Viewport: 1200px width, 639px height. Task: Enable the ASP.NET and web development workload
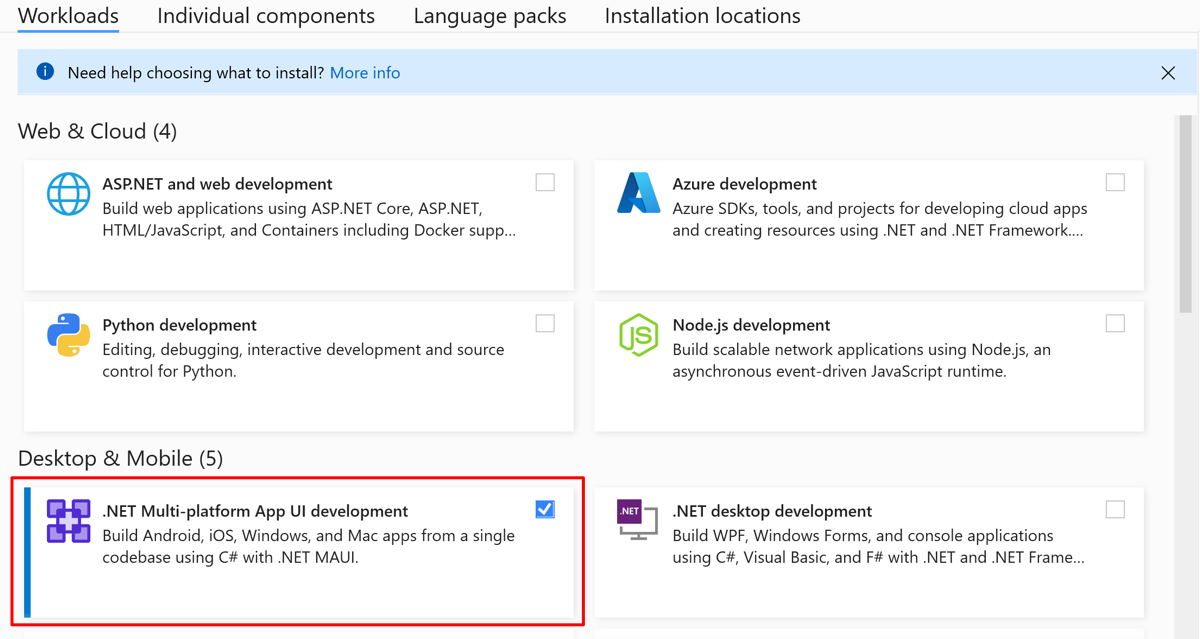pos(545,182)
